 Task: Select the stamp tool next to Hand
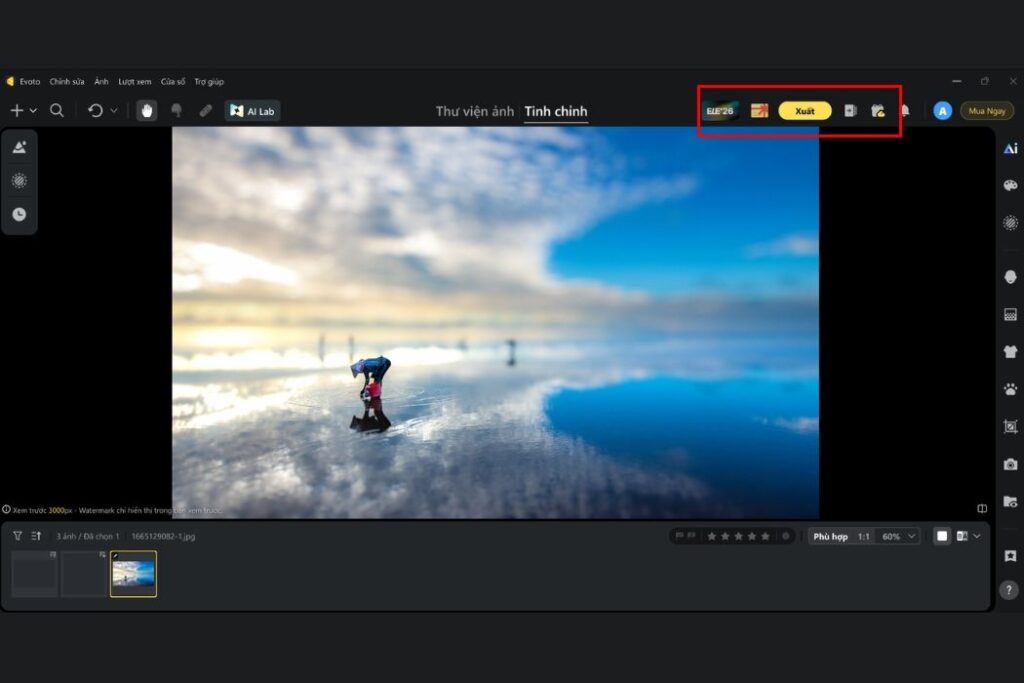coord(176,111)
